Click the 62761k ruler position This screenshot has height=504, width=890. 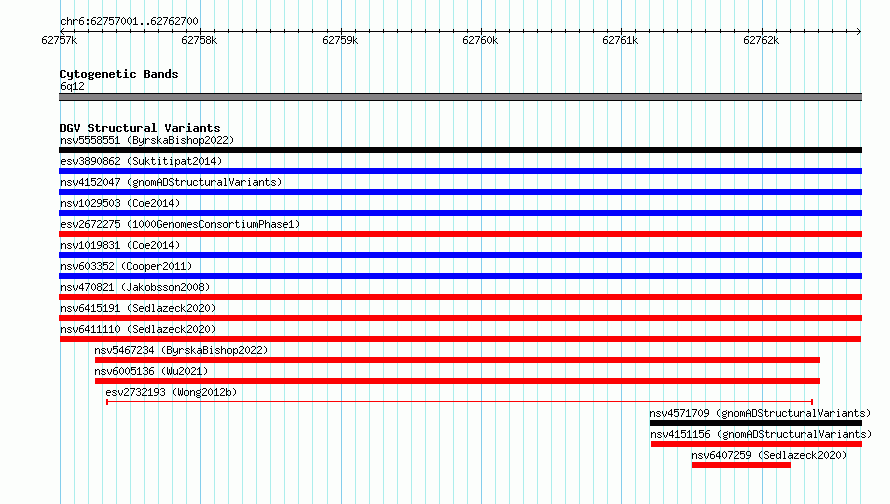coord(620,40)
